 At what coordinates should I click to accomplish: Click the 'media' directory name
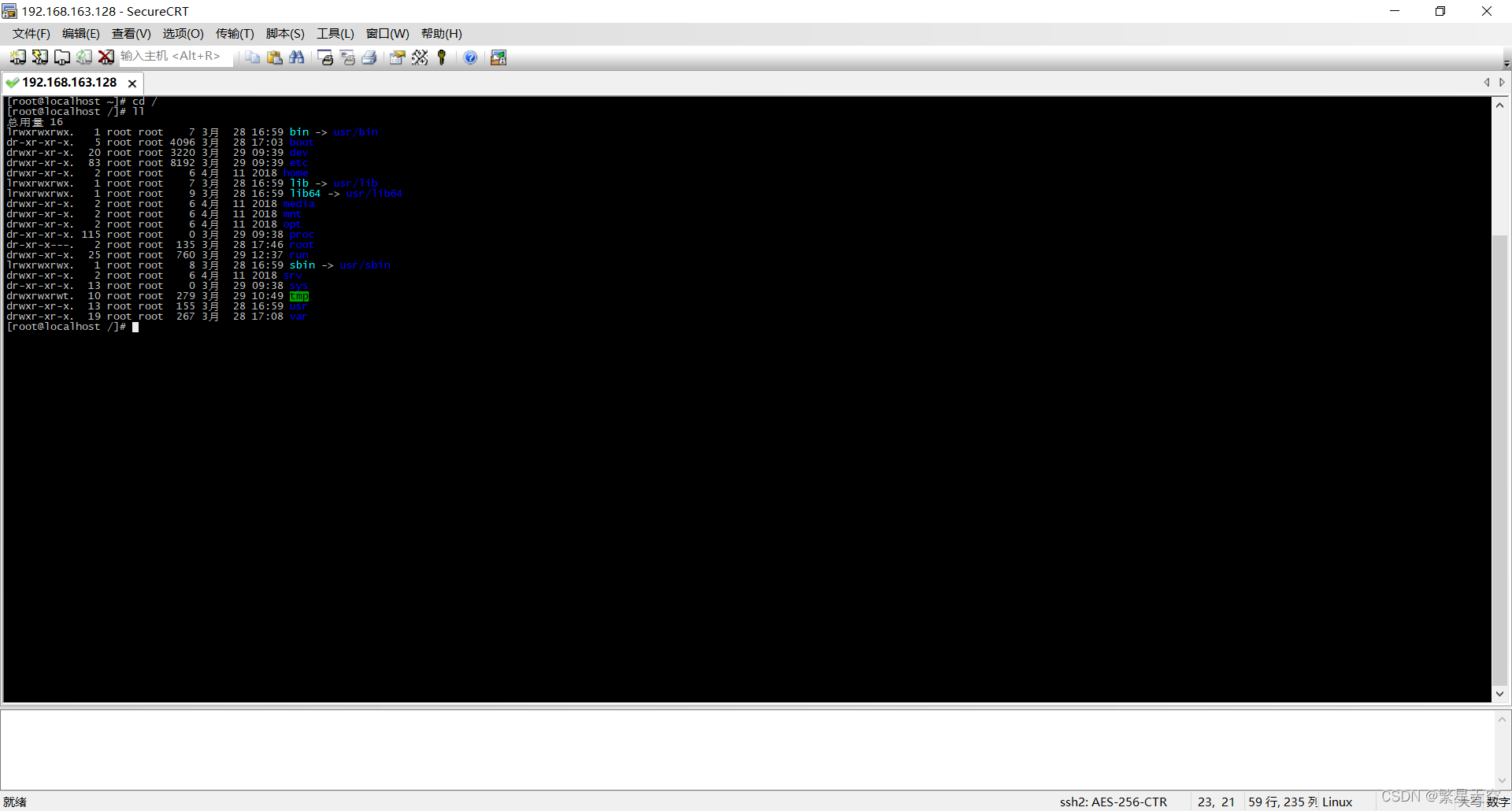pos(299,204)
